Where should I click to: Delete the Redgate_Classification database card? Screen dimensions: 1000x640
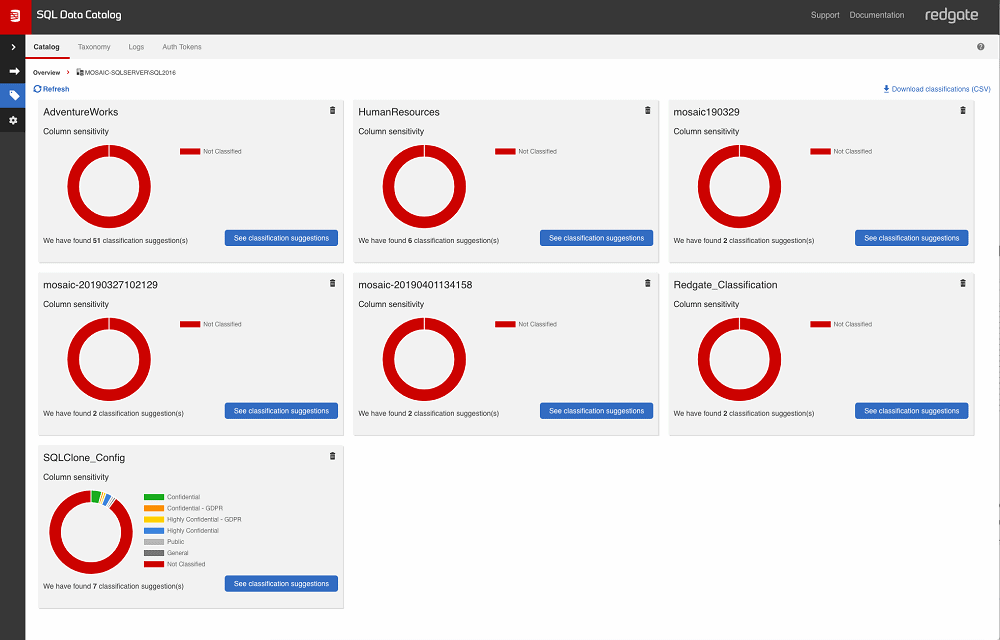tap(962, 283)
